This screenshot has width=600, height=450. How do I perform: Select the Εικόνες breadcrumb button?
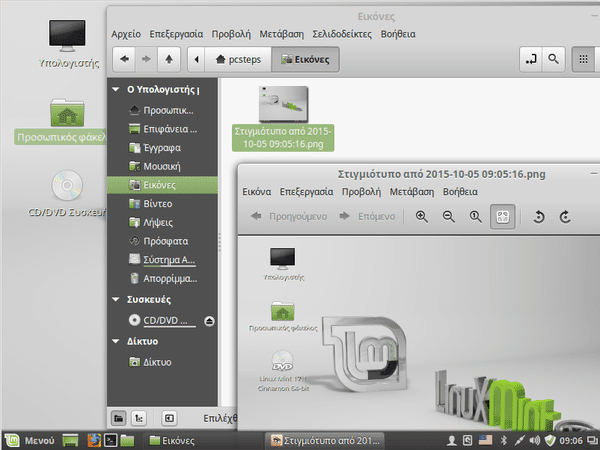305,59
